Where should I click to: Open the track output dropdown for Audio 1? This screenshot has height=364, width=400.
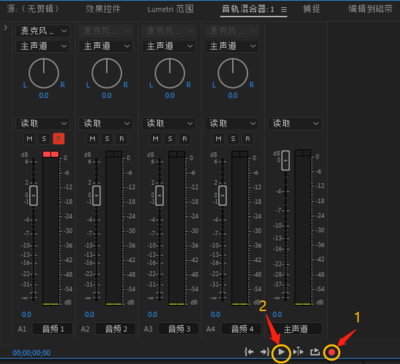[x=43, y=46]
